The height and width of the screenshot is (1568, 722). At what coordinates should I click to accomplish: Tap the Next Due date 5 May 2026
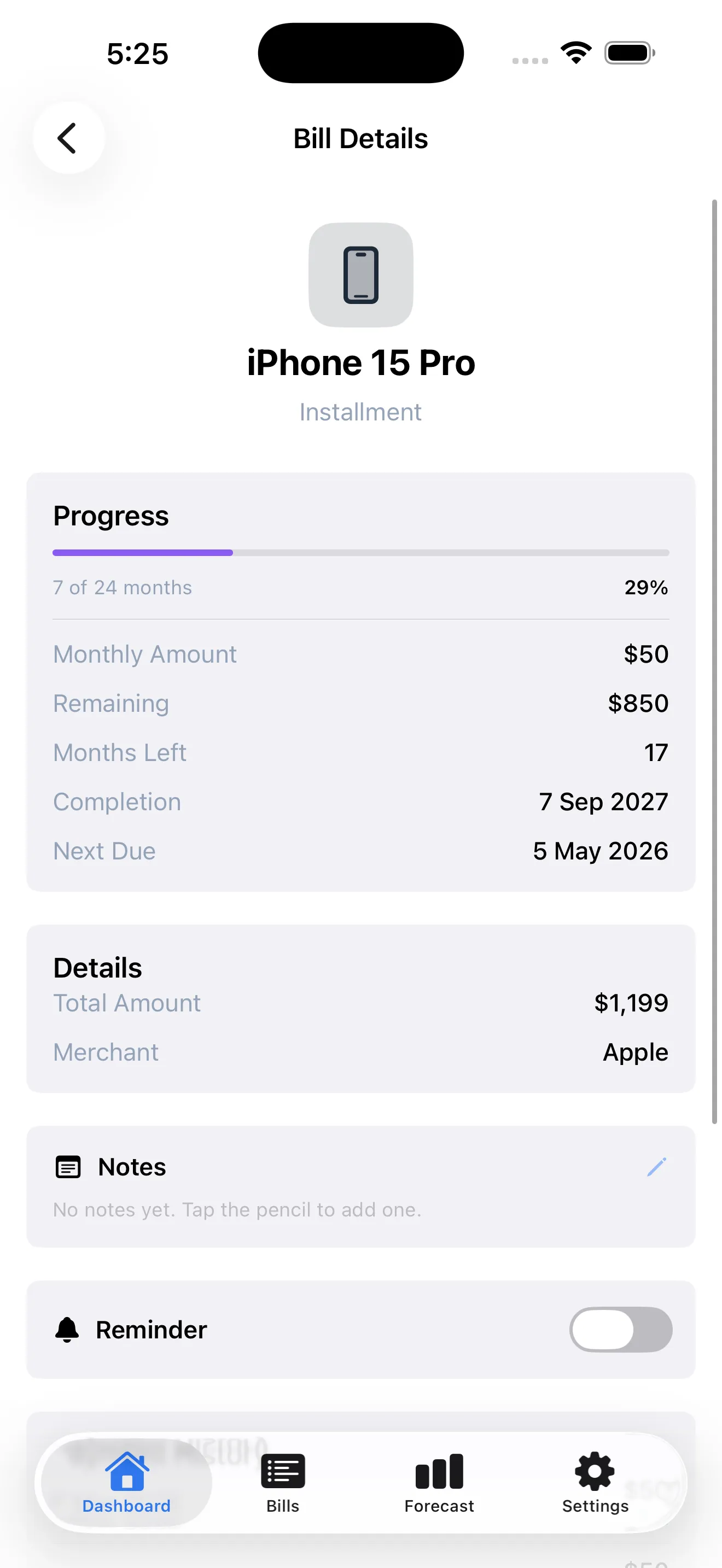pyautogui.click(x=600, y=851)
